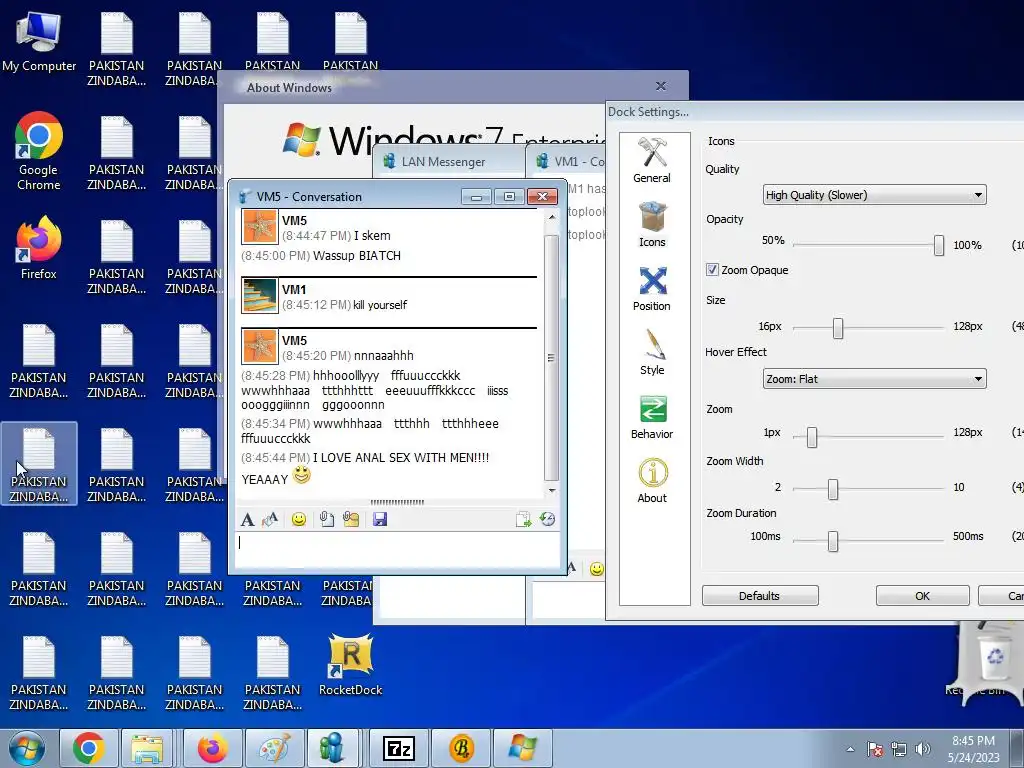Open the font color picker in VM5 Conversation
The image size is (1024, 768).
[x=270, y=519]
